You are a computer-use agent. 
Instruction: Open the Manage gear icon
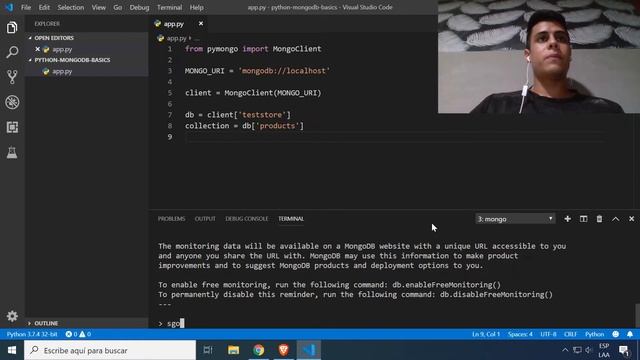click(12, 316)
